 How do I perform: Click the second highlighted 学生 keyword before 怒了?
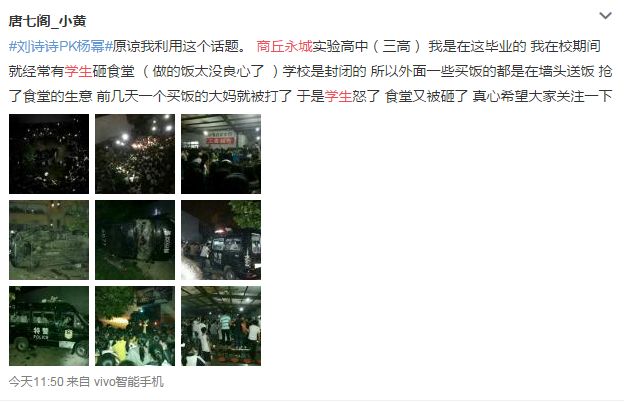[x=338, y=96]
